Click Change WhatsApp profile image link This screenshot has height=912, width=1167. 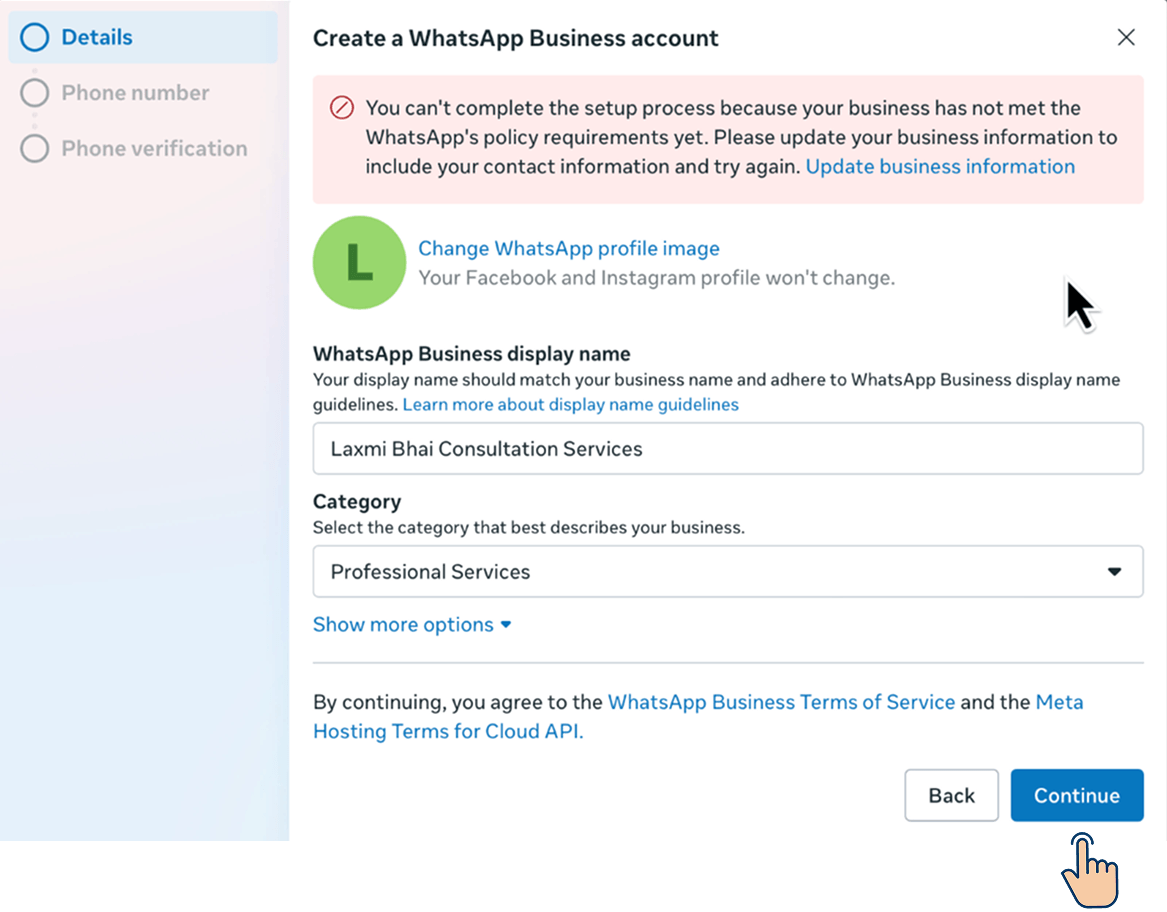(x=569, y=248)
